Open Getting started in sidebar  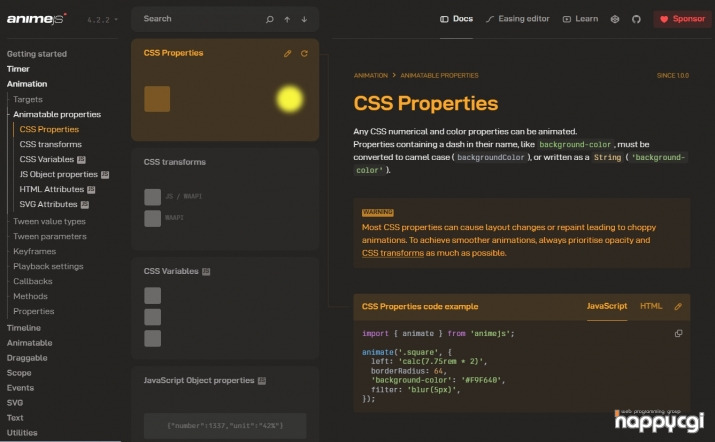(37, 54)
